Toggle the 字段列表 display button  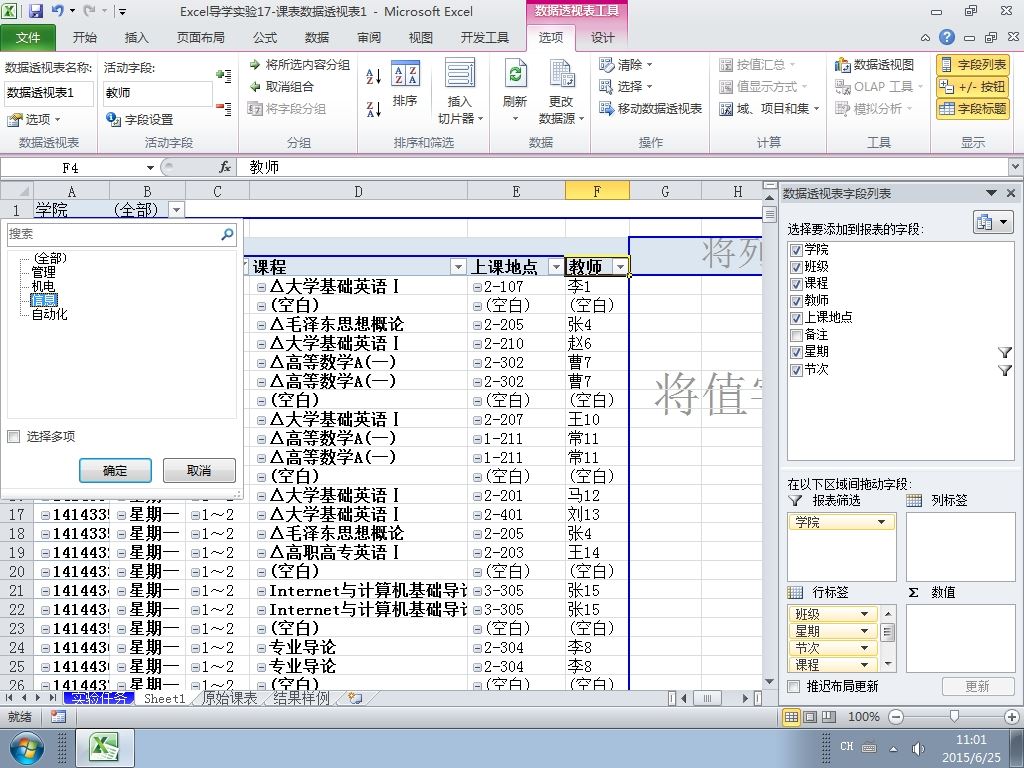tap(973, 65)
